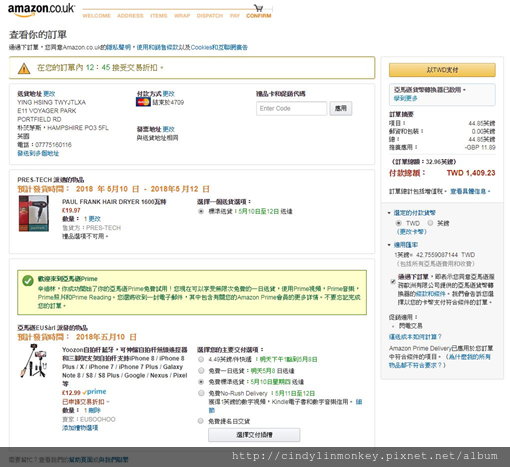Change the delivery address link
This screenshot has width=510, height=467.
click(x=49, y=94)
